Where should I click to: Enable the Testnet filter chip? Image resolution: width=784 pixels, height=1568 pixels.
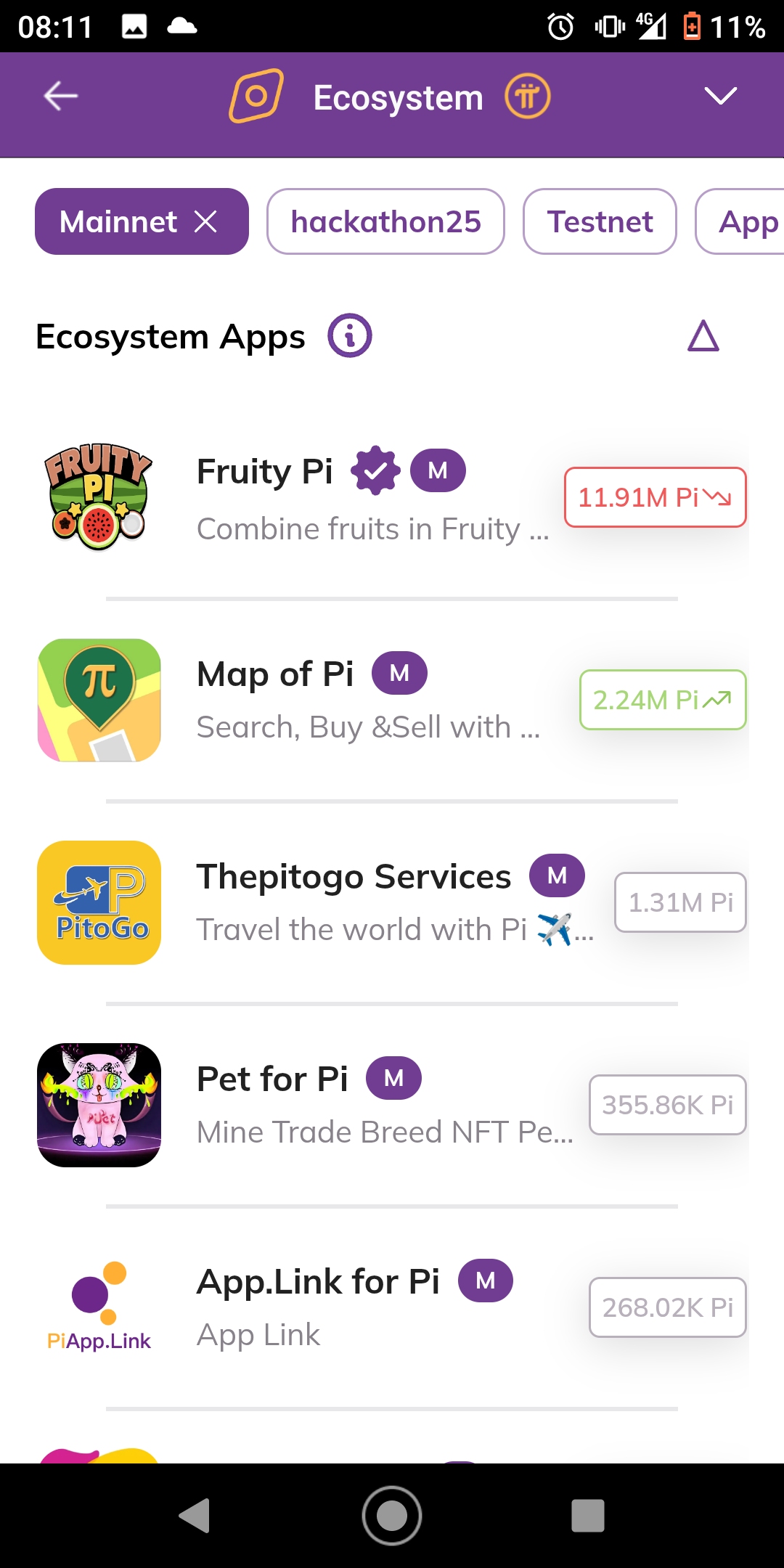click(x=600, y=221)
